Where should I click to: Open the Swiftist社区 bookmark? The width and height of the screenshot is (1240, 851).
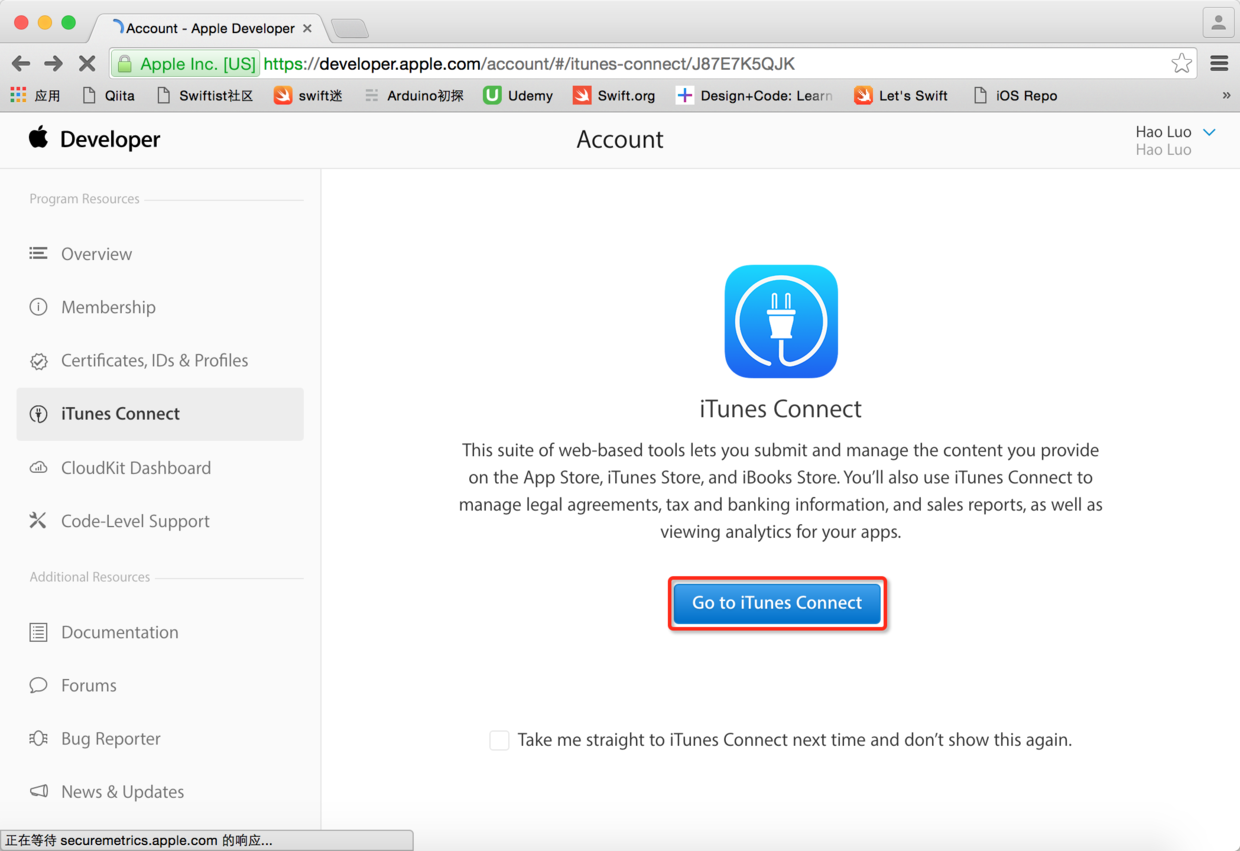pos(205,96)
